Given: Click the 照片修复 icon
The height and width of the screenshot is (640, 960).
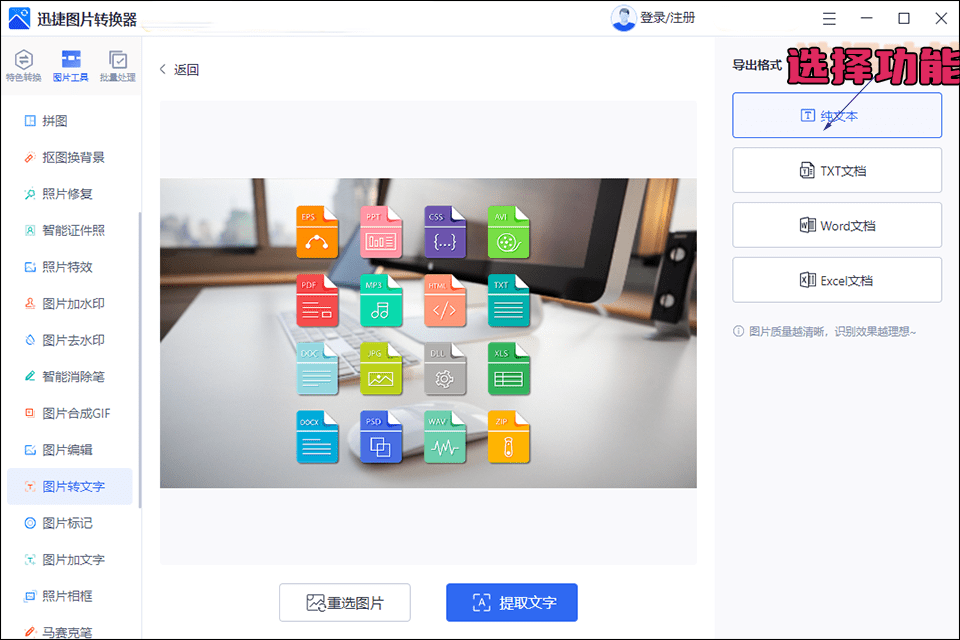Looking at the screenshot, I should coord(30,194).
